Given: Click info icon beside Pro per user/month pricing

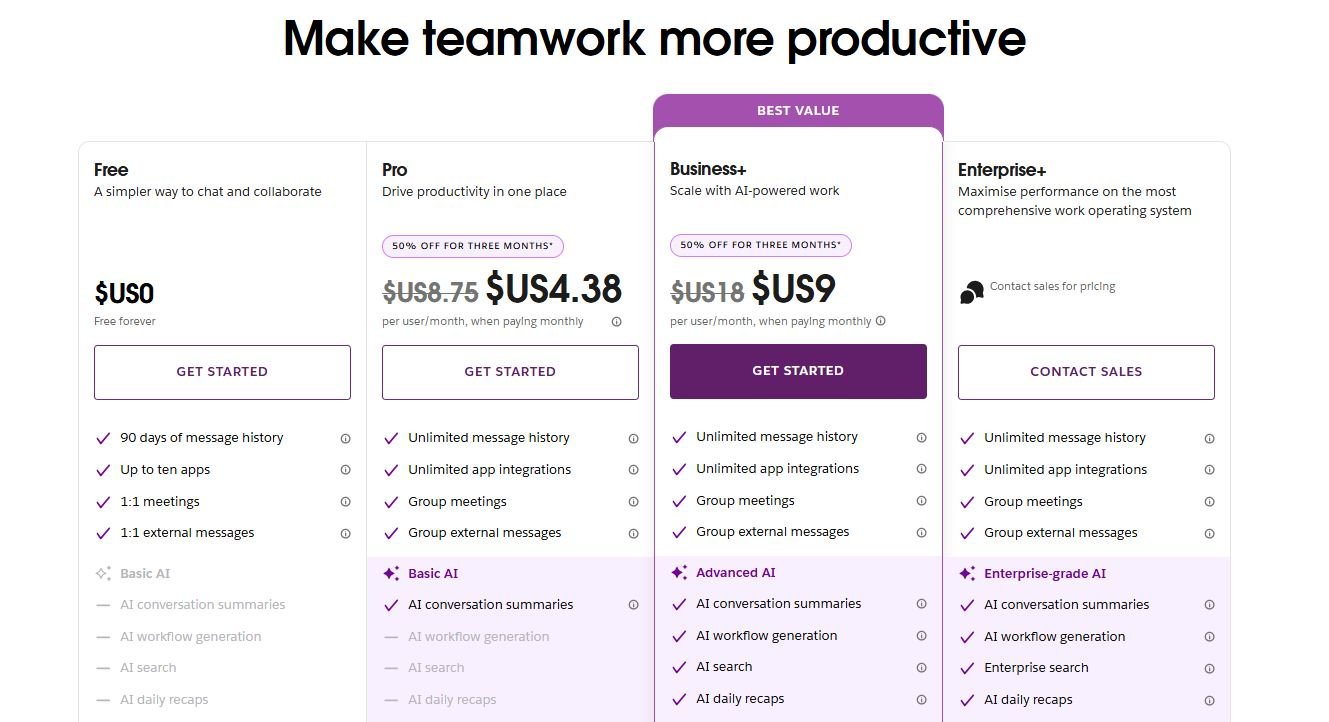Looking at the screenshot, I should tap(616, 322).
